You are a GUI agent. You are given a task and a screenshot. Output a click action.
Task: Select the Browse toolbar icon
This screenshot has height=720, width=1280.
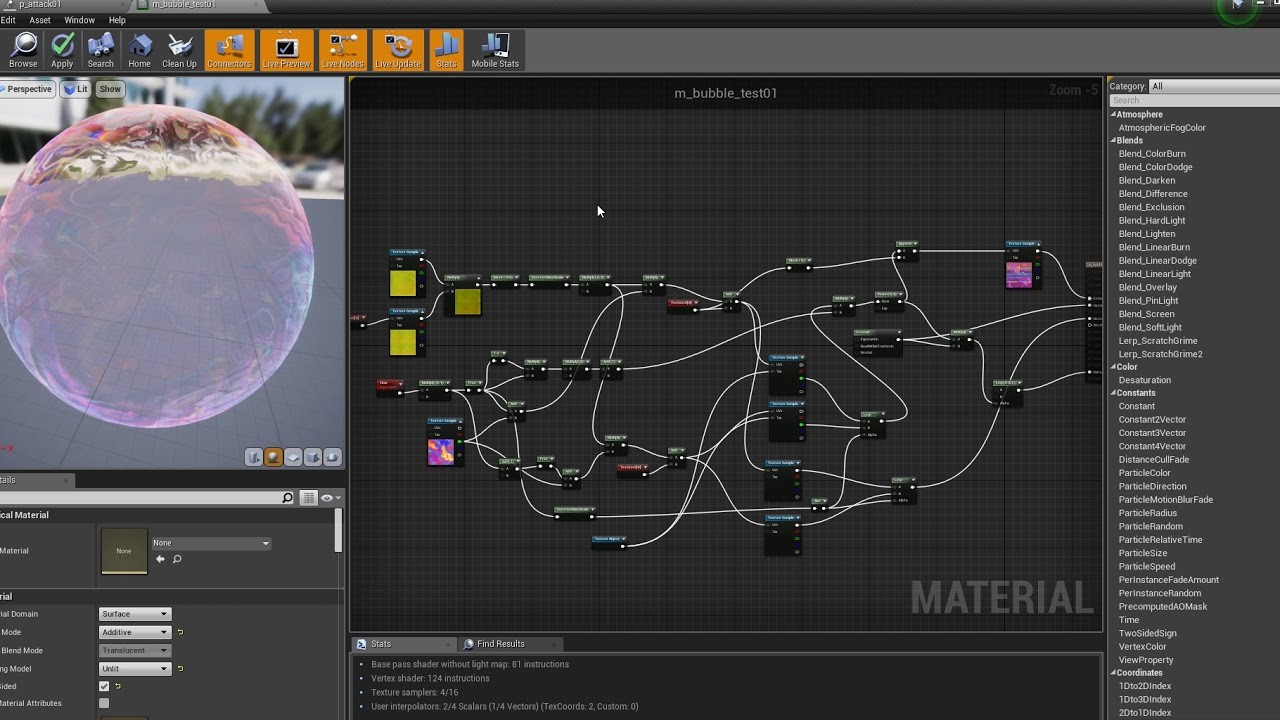(x=23, y=47)
